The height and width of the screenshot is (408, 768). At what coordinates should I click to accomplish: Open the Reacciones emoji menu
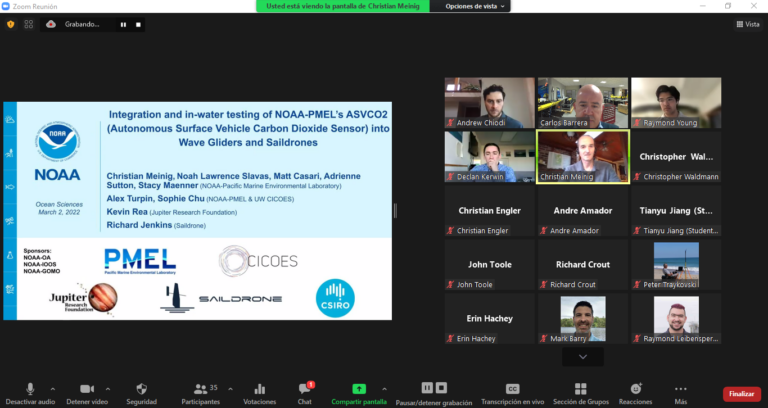click(x=635, y=389)
